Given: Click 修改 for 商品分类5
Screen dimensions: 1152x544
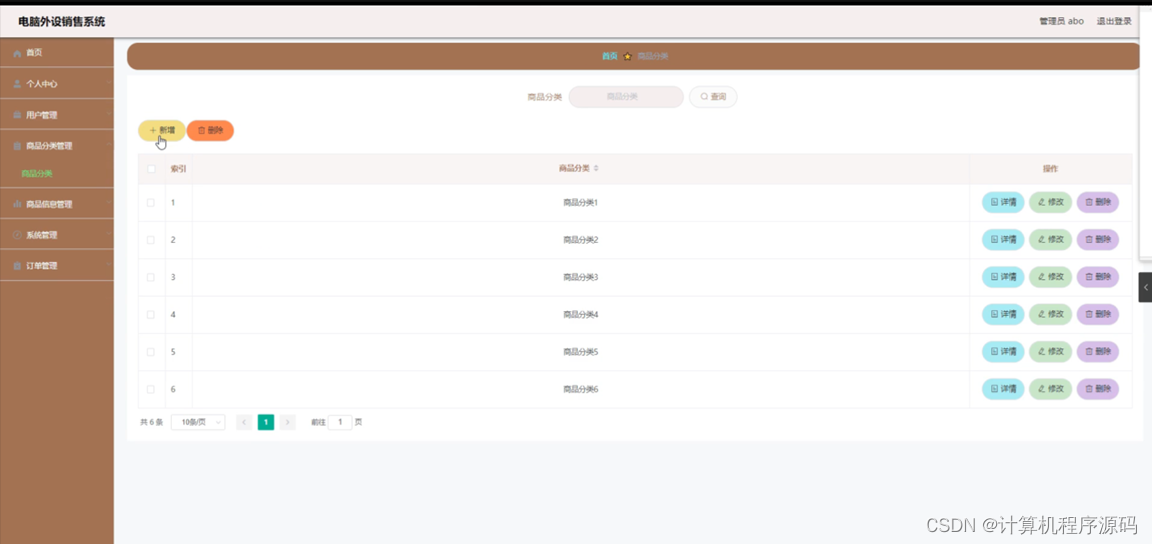Looking at the screenshot, I should (1051, 352).
